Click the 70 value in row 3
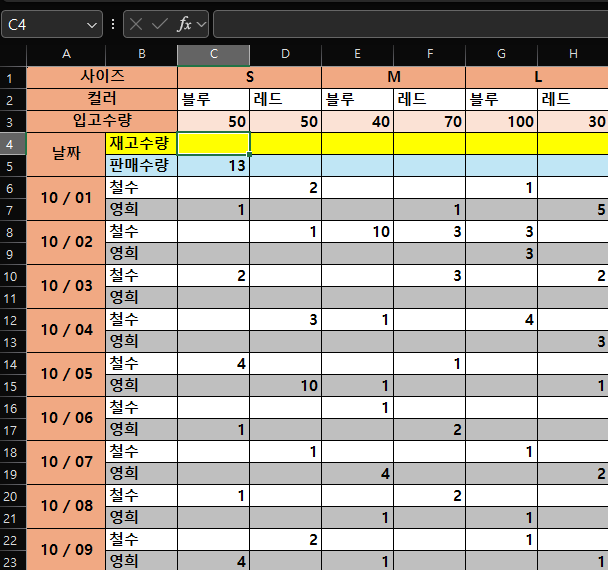Image resolution: width=608 pixels, height=570 pixels. pyautogui.click(x=430, y=121)
